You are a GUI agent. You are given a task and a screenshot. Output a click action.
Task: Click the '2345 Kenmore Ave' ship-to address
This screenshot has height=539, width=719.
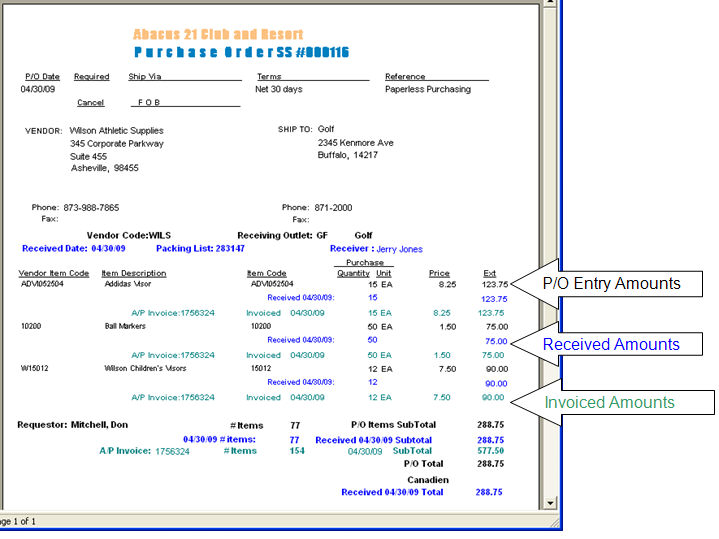point(355,143)
